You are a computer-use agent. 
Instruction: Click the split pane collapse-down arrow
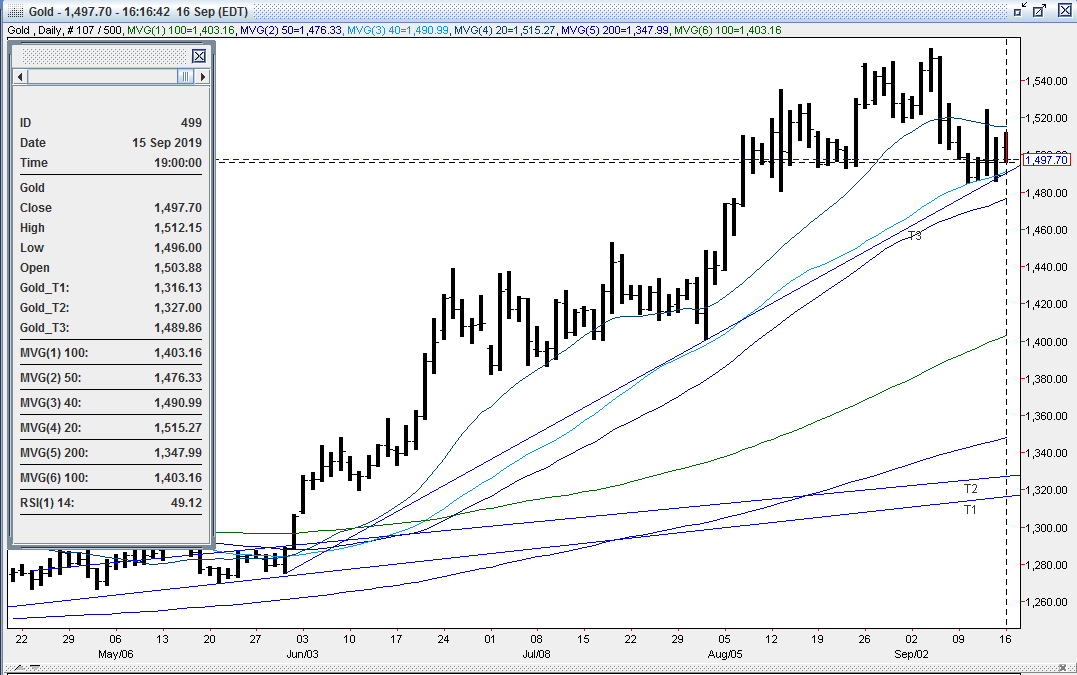click(x=34, y=667)
